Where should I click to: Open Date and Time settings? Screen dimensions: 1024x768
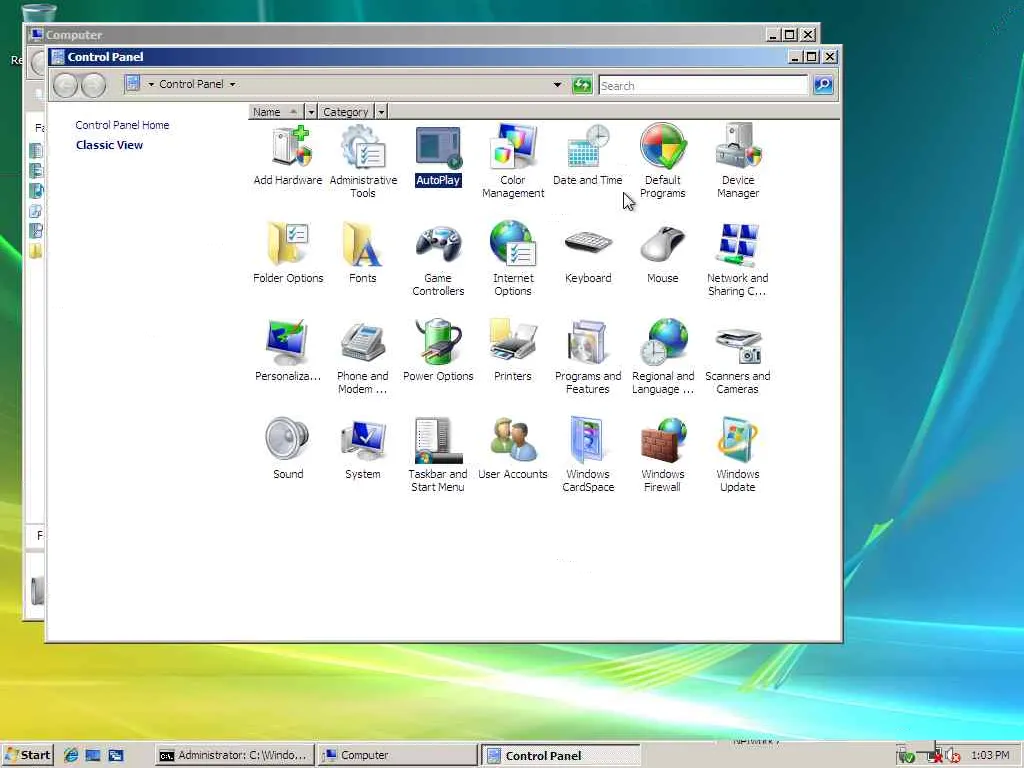point(588,155)
